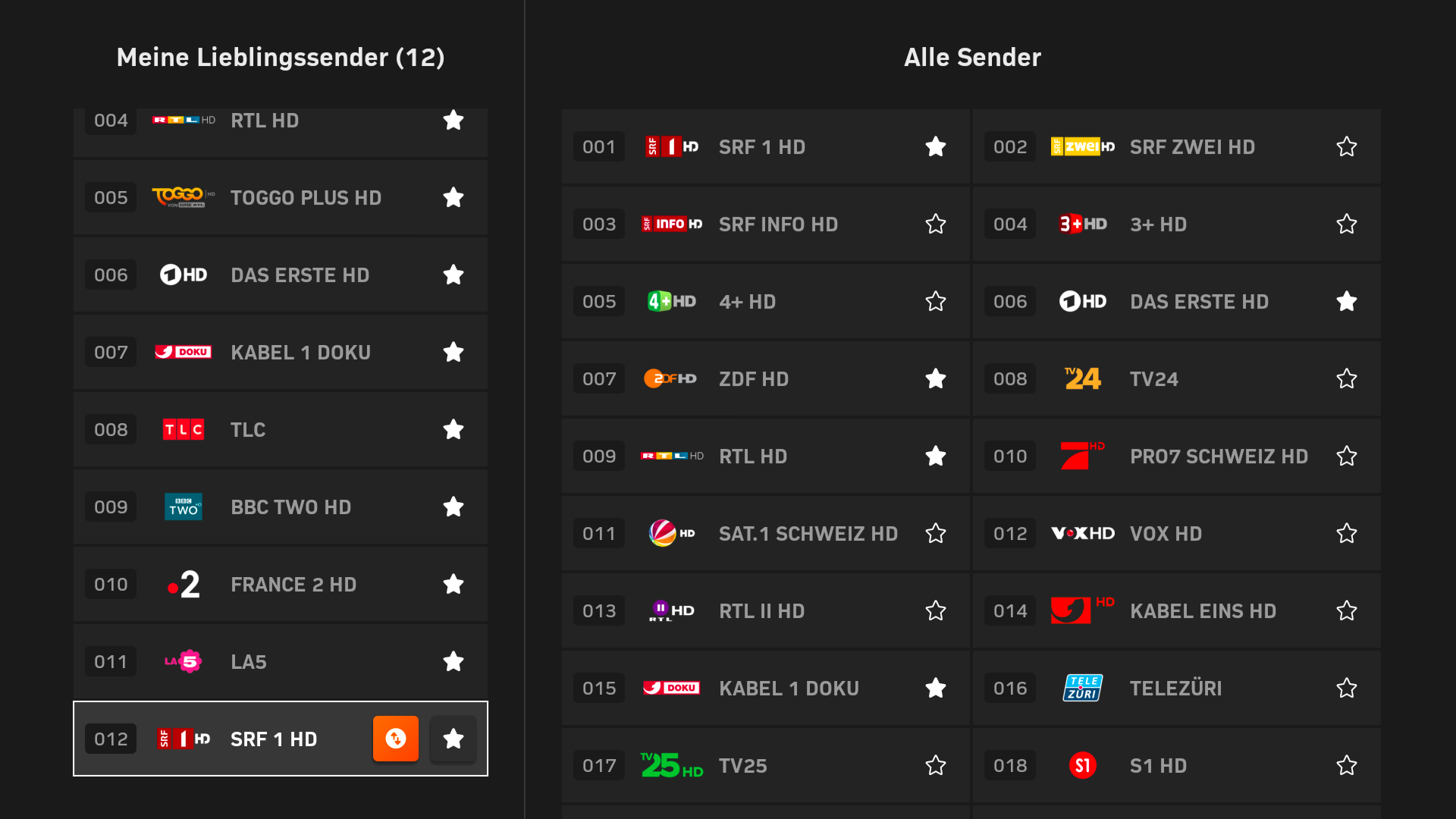Unstar LA5 in the favorites list
This screenshot has width=1456, height=819.
pyautogui.click(x=453, y=662)
